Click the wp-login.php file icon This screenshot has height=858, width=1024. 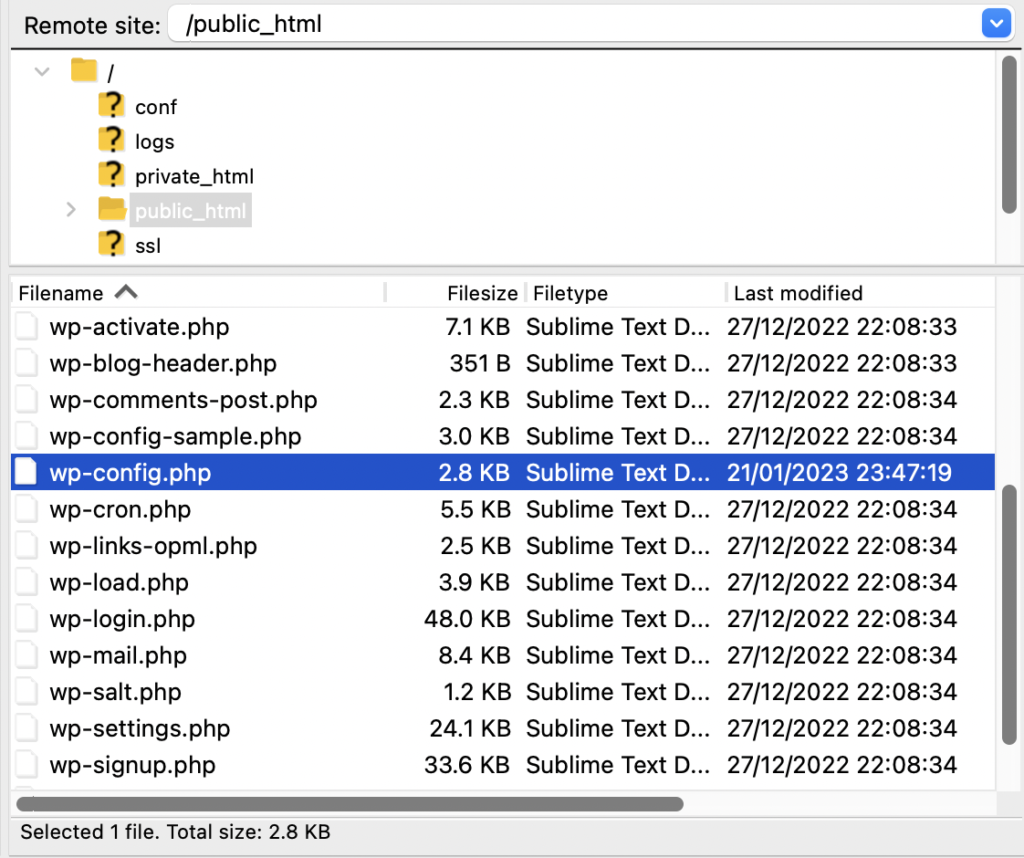click(26, 618)
